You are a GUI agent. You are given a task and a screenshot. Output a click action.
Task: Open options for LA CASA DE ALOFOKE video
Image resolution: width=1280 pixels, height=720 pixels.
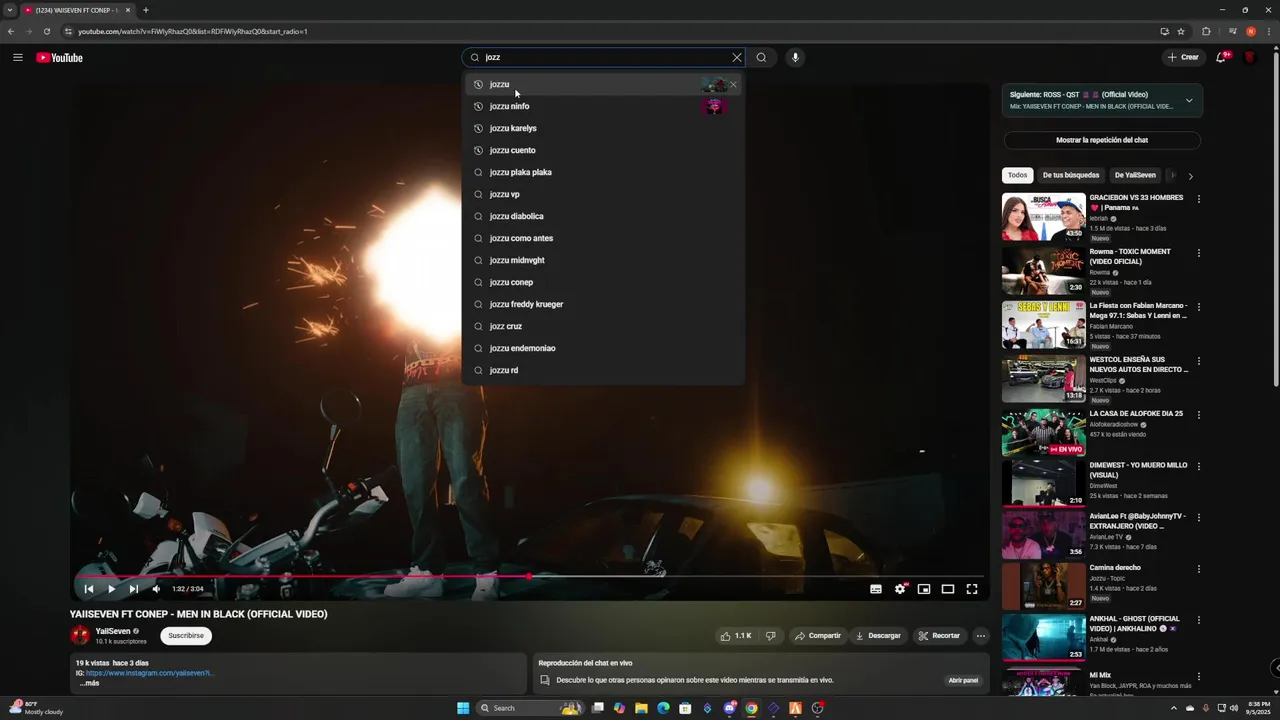point(1198,415)
